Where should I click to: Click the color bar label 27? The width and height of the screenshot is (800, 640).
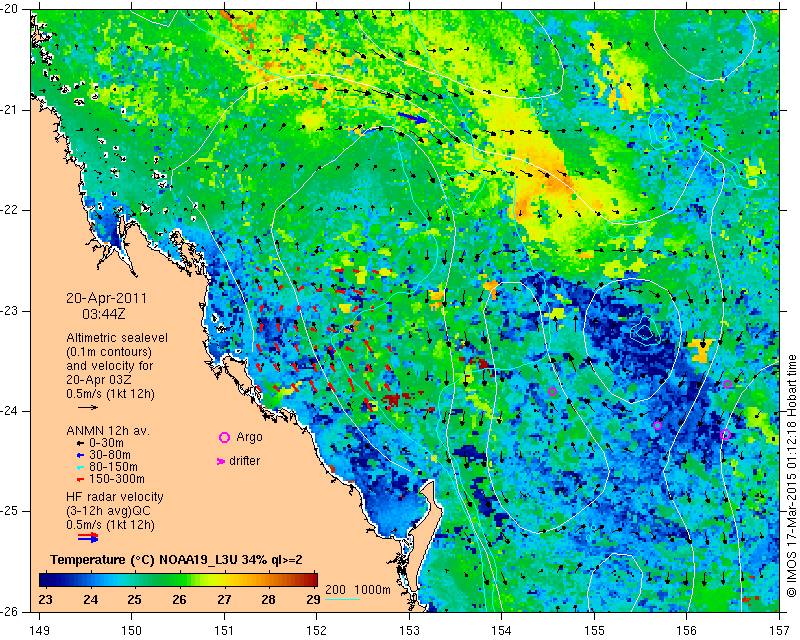coord(224,600)
